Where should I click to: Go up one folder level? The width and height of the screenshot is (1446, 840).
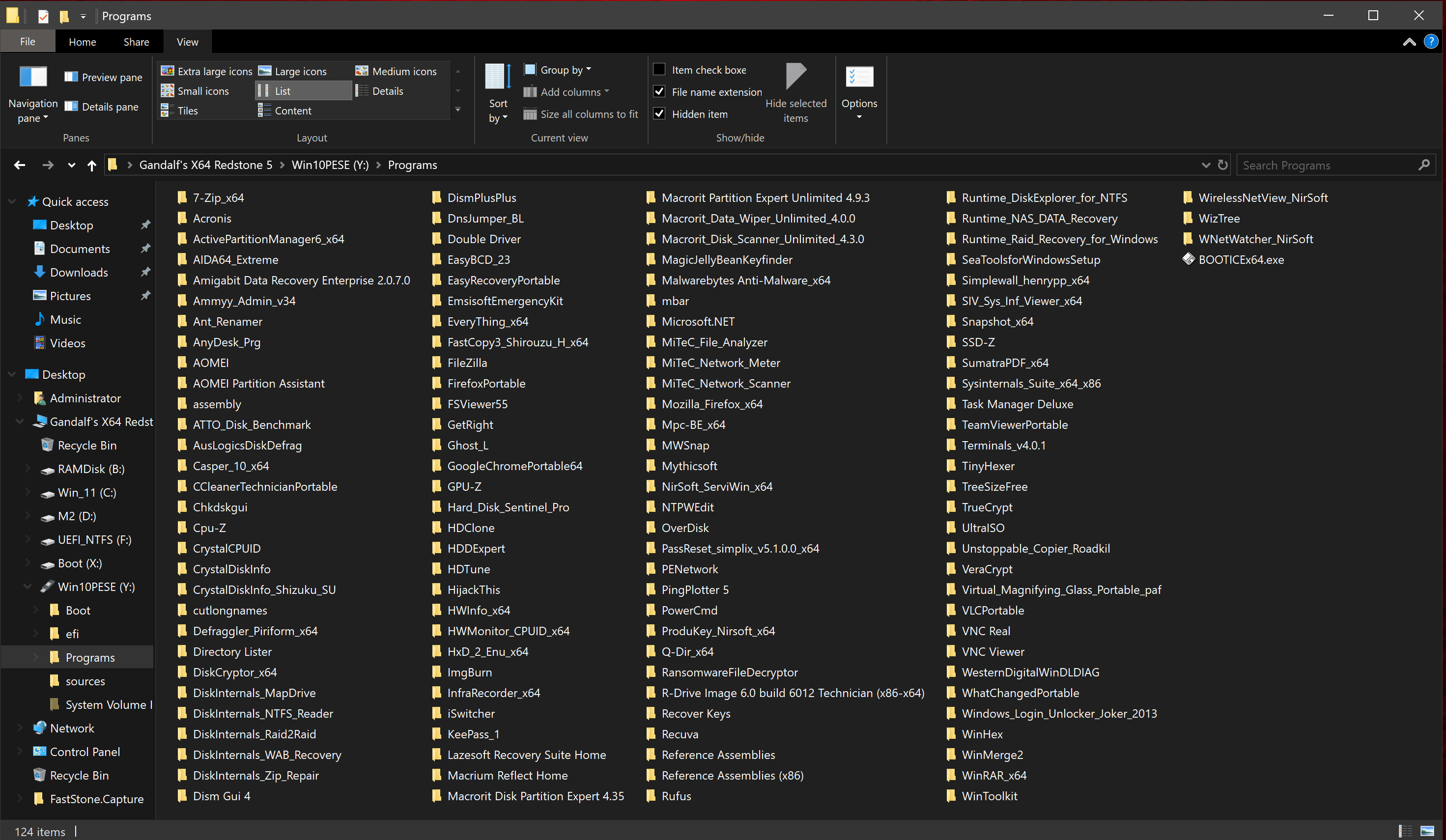(92, 165)
